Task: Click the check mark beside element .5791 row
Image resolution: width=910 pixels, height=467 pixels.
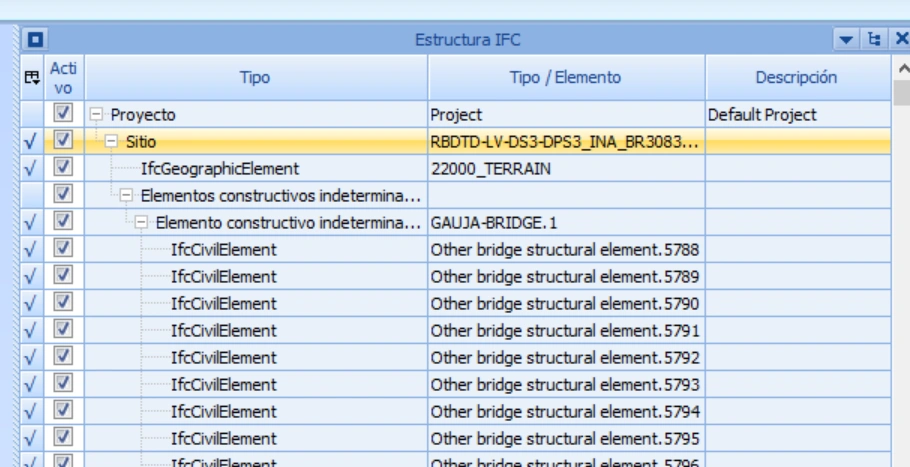Action: 32,331
